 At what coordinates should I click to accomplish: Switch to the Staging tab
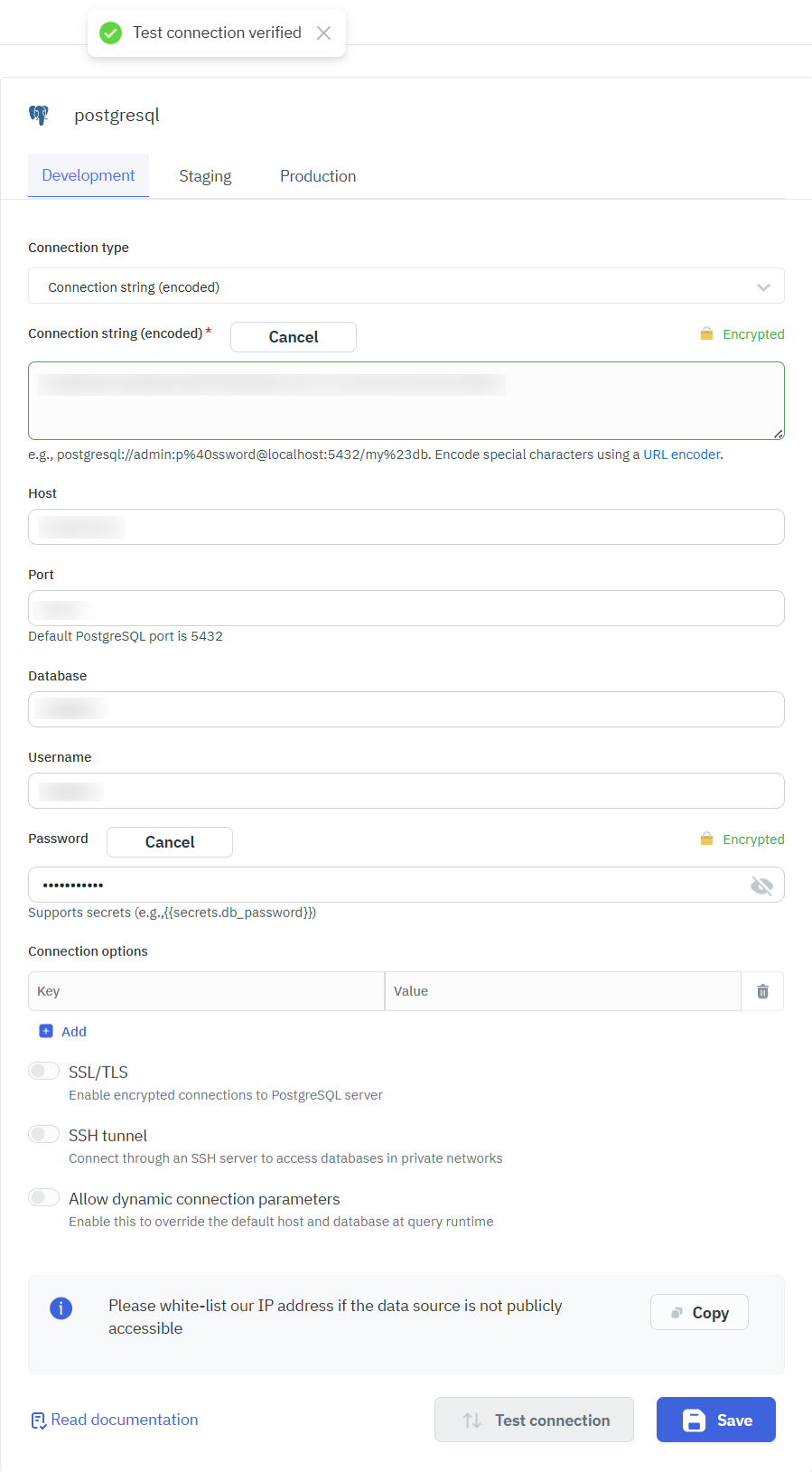pos(205,175)
